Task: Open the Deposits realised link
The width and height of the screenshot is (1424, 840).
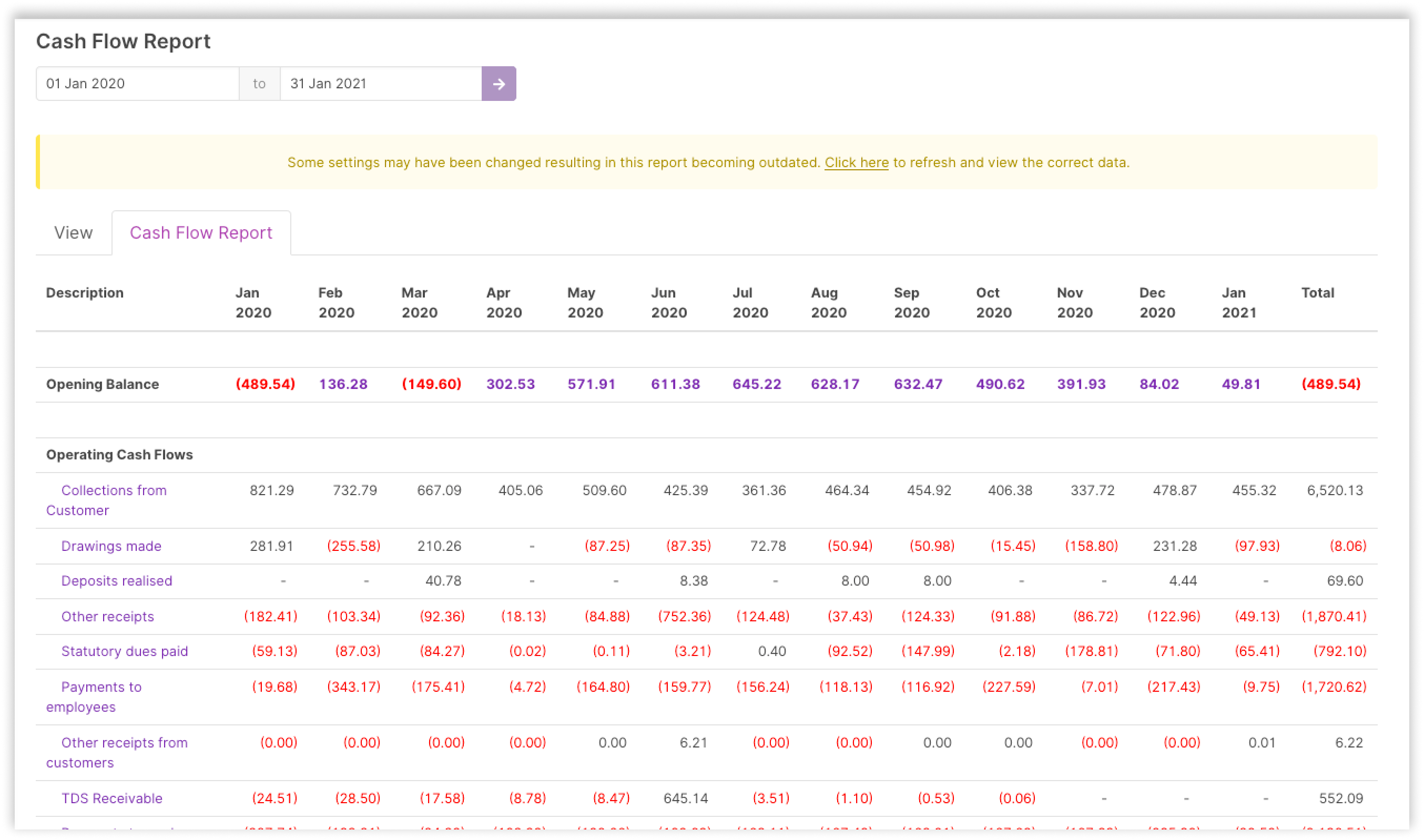Action: pos(116,581)
